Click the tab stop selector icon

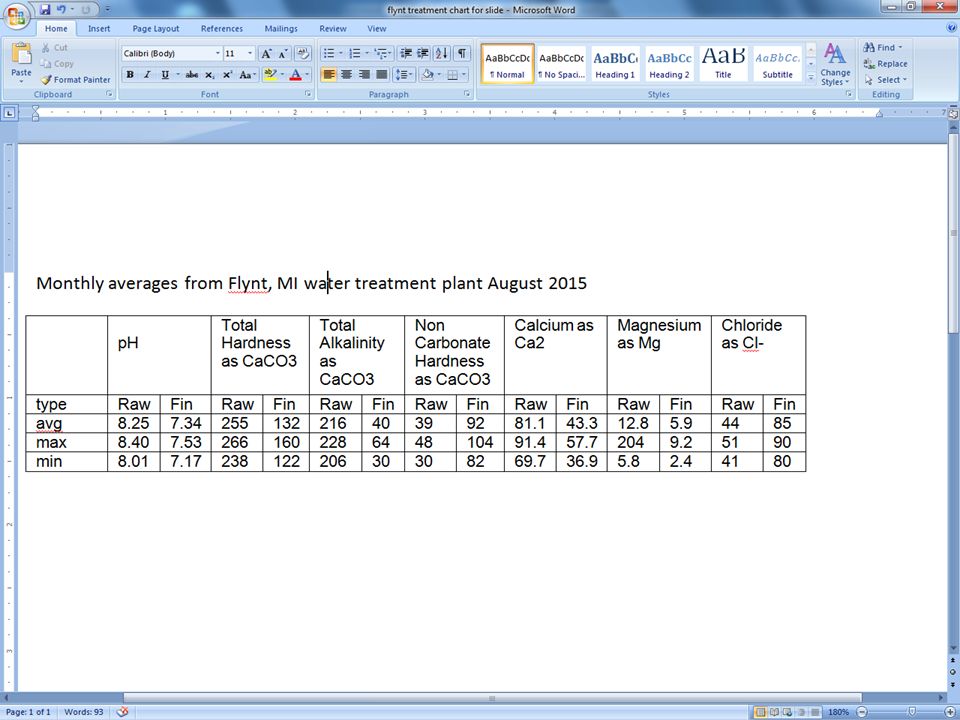point(9,113)
